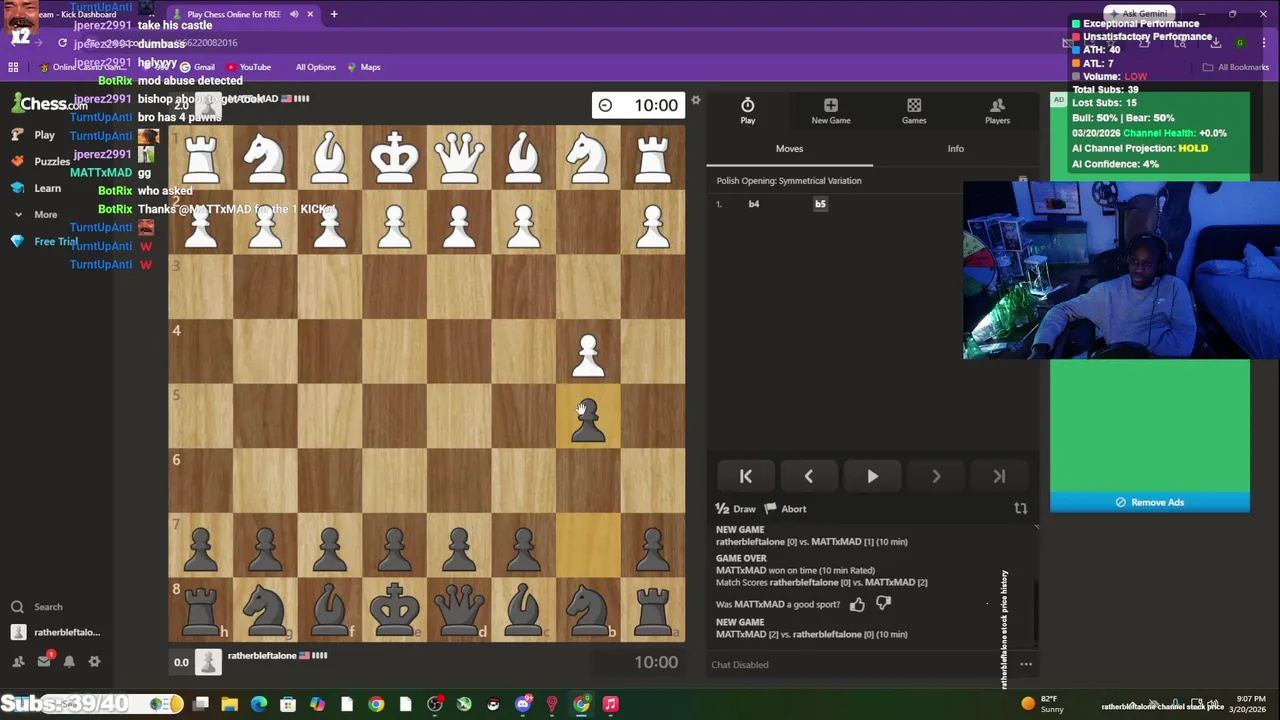The image size is (1280, 720).
Task: Open the pink music app in the taskbar
Action: coord(610,704)
